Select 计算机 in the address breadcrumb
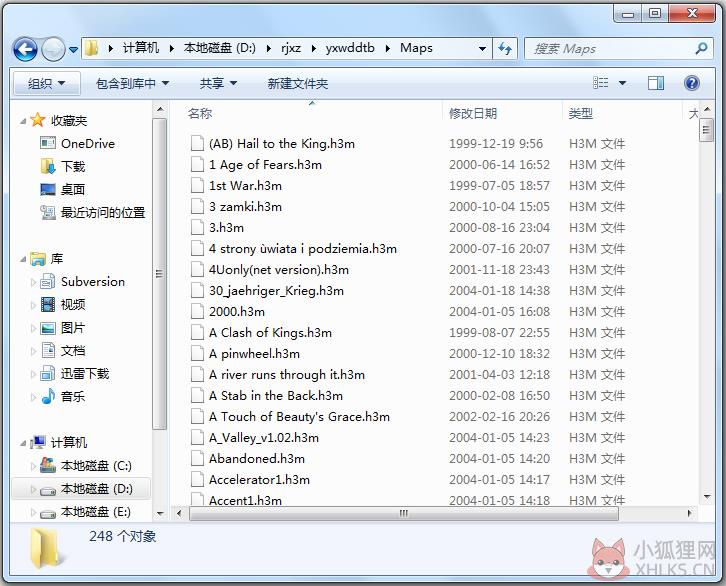 point(141,48)
